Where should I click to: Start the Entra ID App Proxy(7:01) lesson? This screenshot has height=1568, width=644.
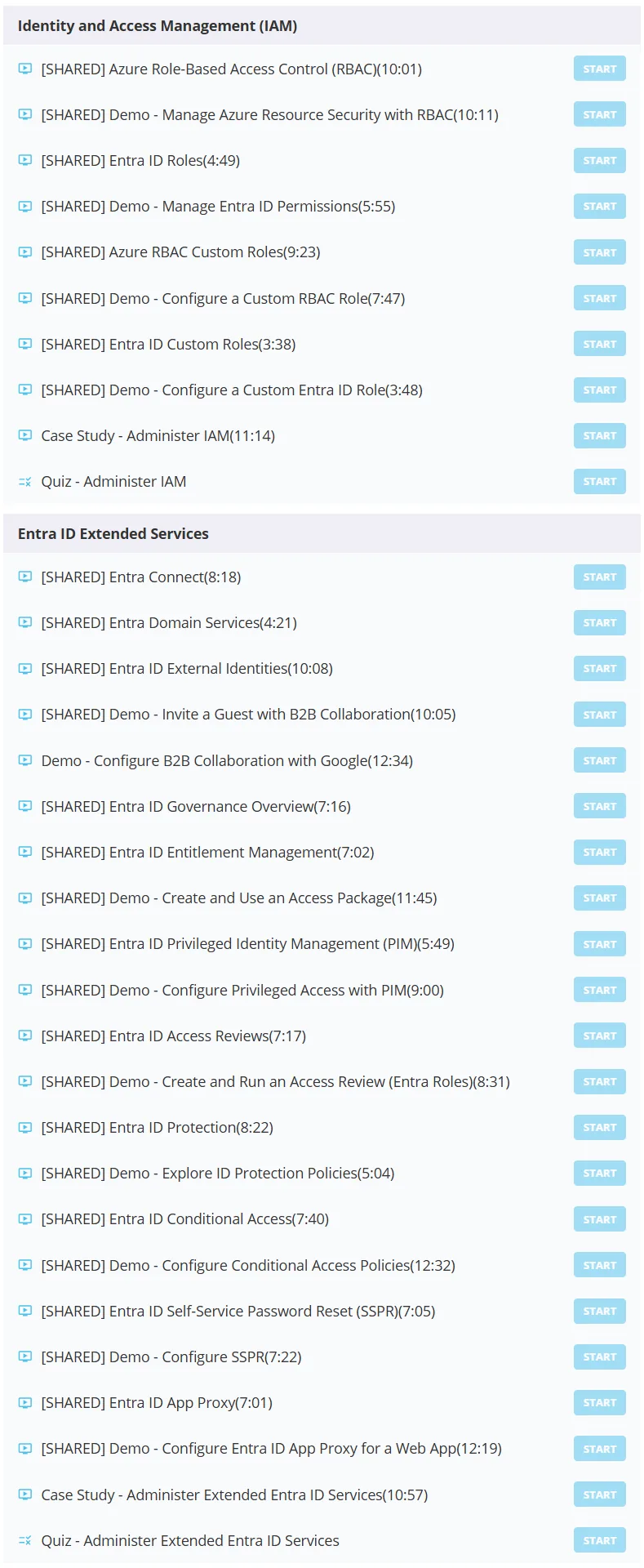click(600, 1402)
